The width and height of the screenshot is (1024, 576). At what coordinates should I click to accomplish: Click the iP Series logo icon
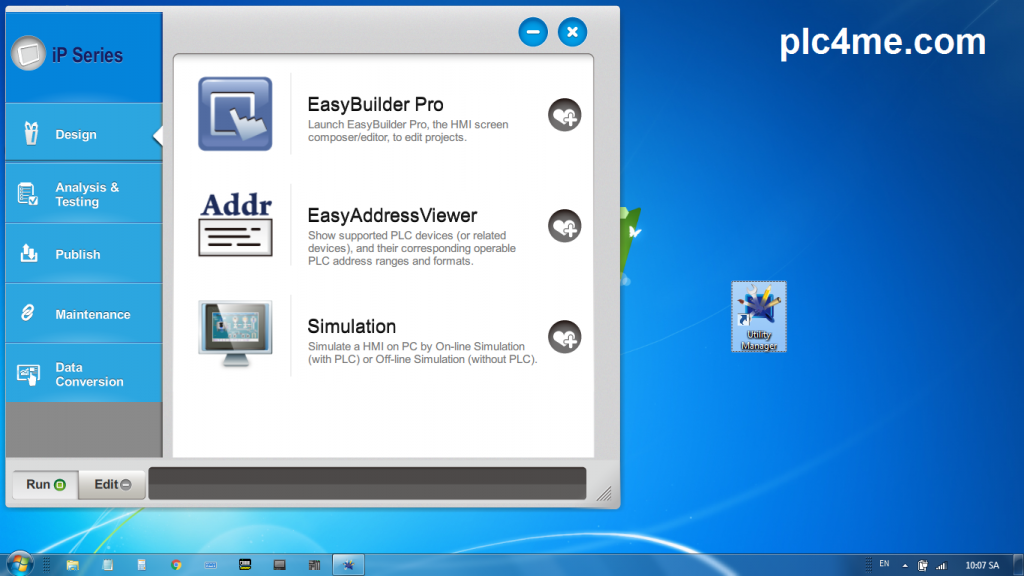28,54
